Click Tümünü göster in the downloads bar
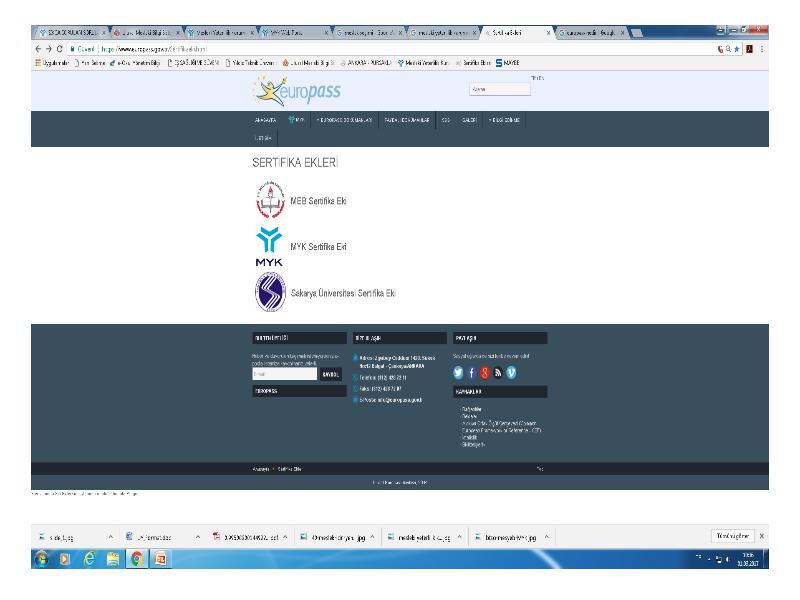800x600 pixels. 733,536
